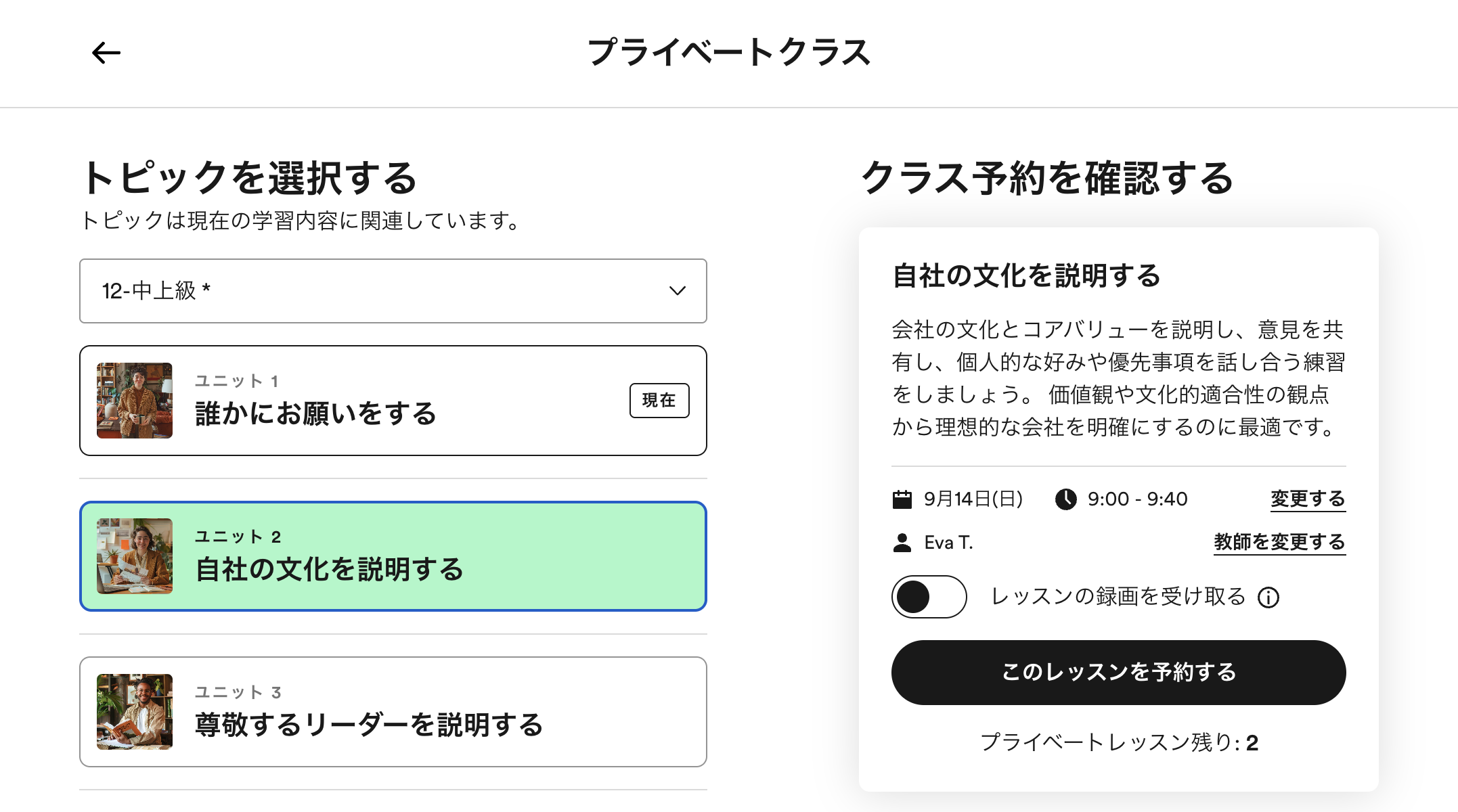Select ユニット 3 尊敬するリーダーを説明する topic
Viewport: 1458px width, 812px height.
[x=393, y=712]
